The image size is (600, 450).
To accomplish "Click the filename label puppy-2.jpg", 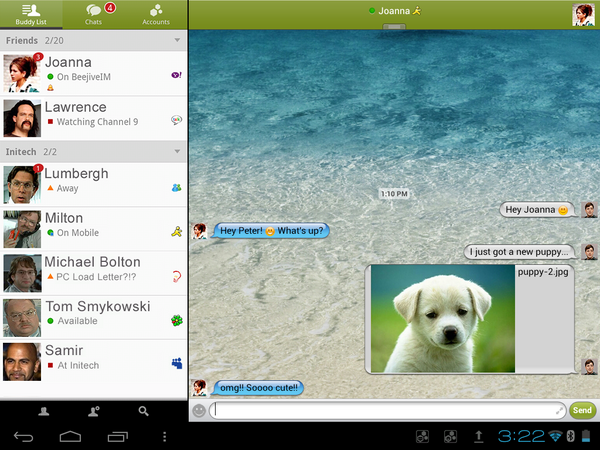I will click(543, 272).
